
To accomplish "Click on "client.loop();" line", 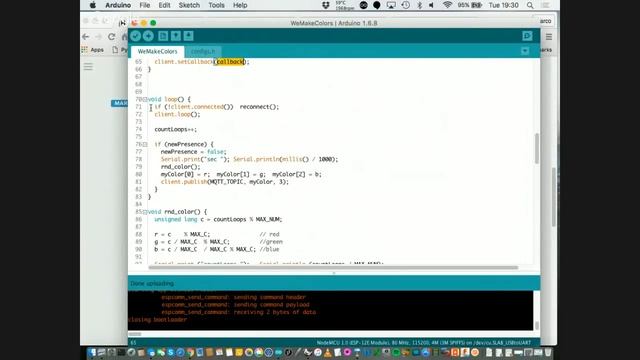I will point(178,114).
